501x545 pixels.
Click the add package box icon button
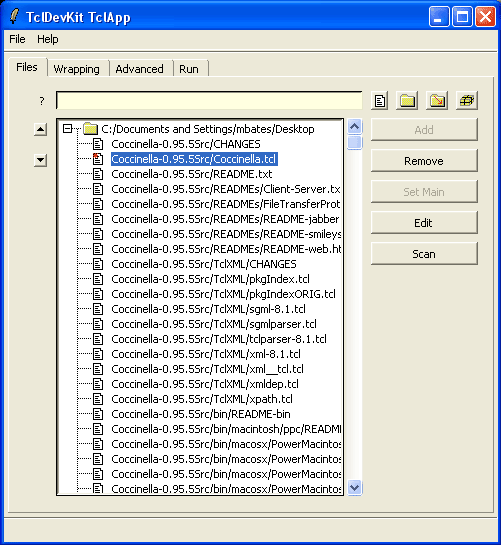click(x=467, y=101)
